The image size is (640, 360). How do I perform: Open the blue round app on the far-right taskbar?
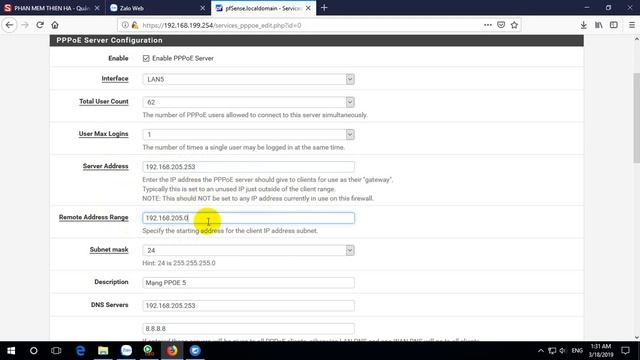pos(195,351)
